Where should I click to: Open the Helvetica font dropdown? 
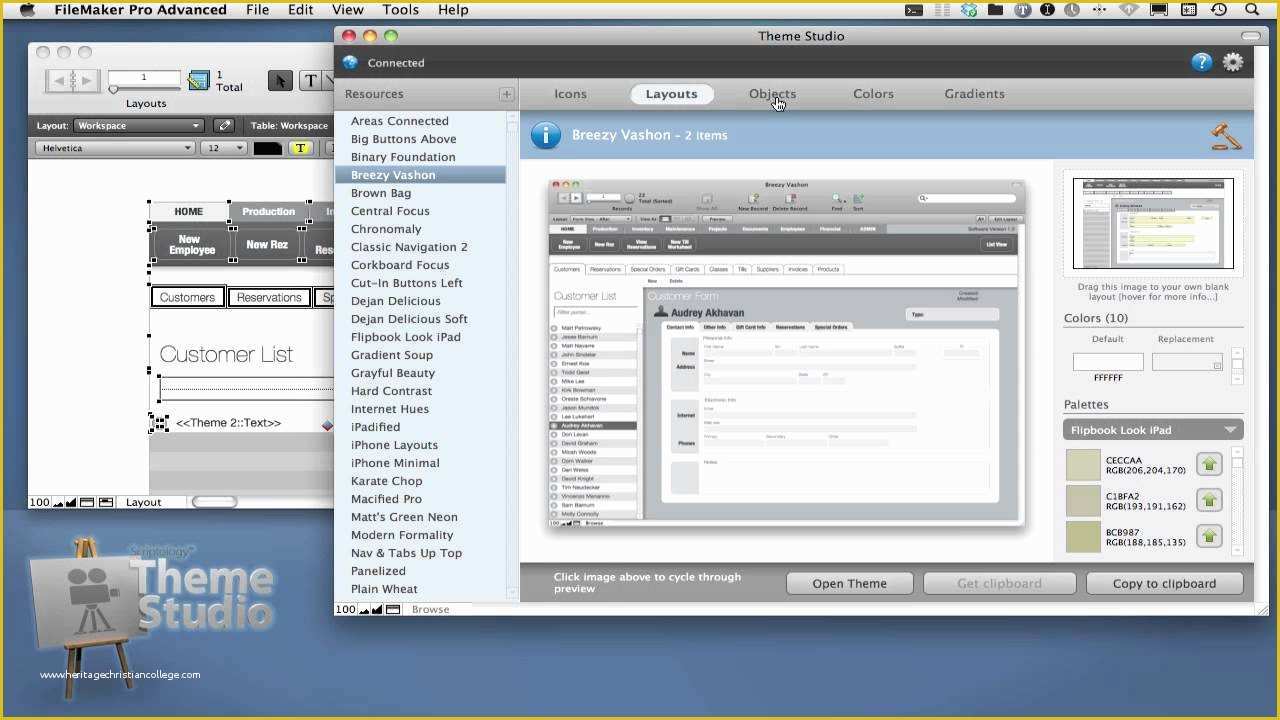[x=116, y=148]
